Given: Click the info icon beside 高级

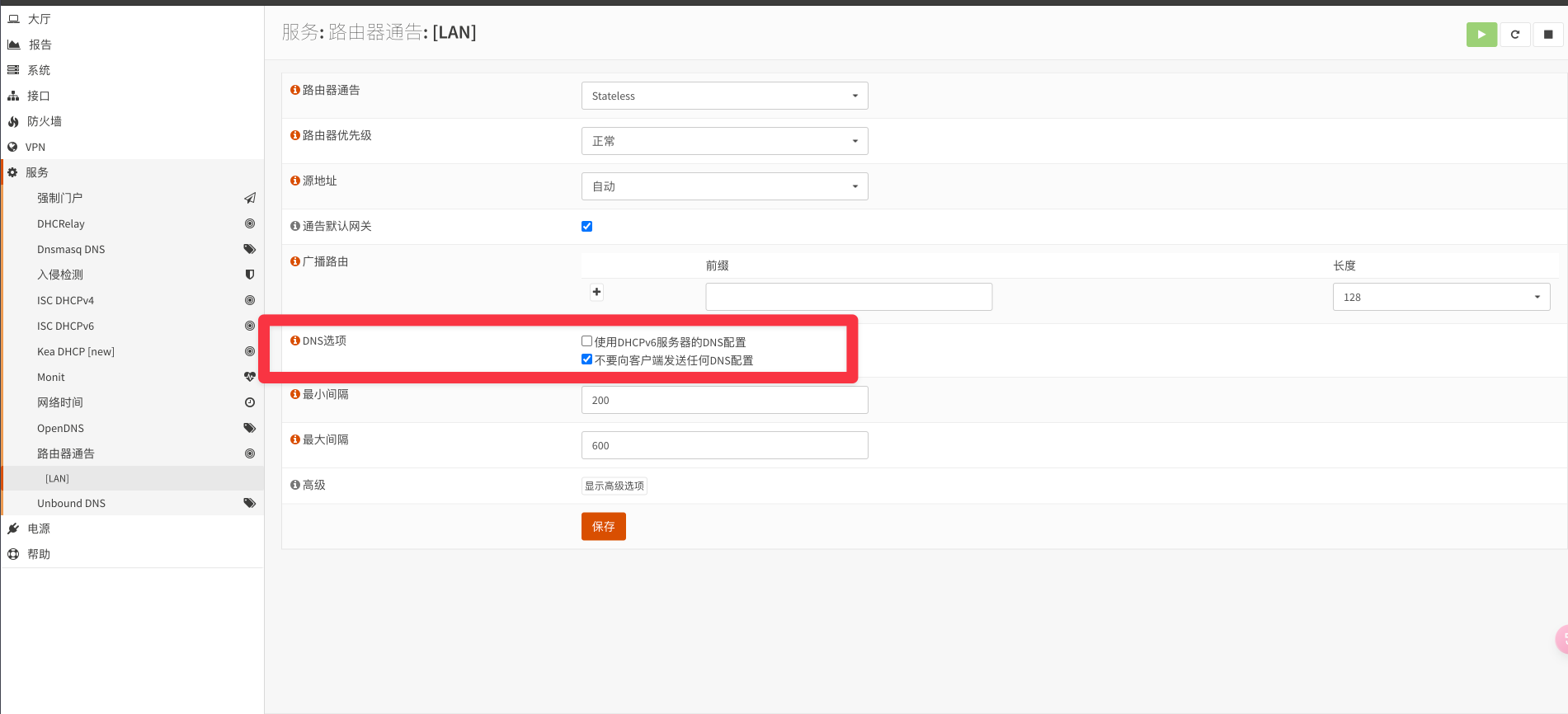Looking at the screenshot, I should [294, 485].
